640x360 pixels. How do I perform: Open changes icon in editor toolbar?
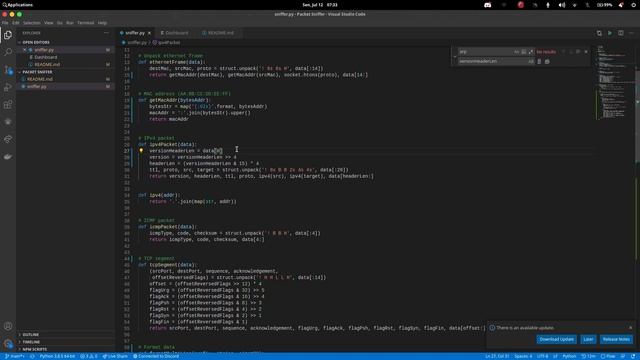click(x=599, y=33)
